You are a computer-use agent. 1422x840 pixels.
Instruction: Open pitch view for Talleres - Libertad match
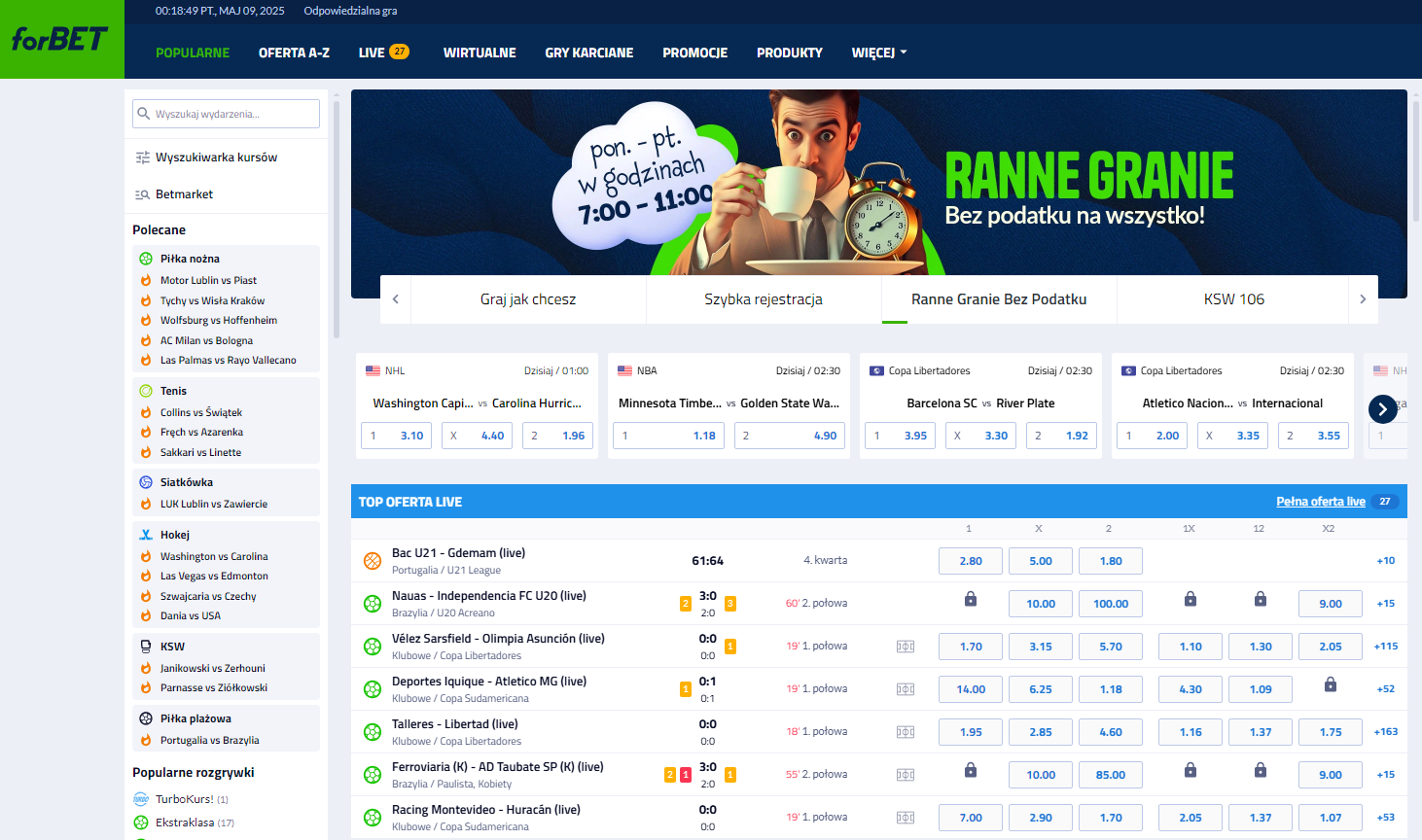coord(906,732)
